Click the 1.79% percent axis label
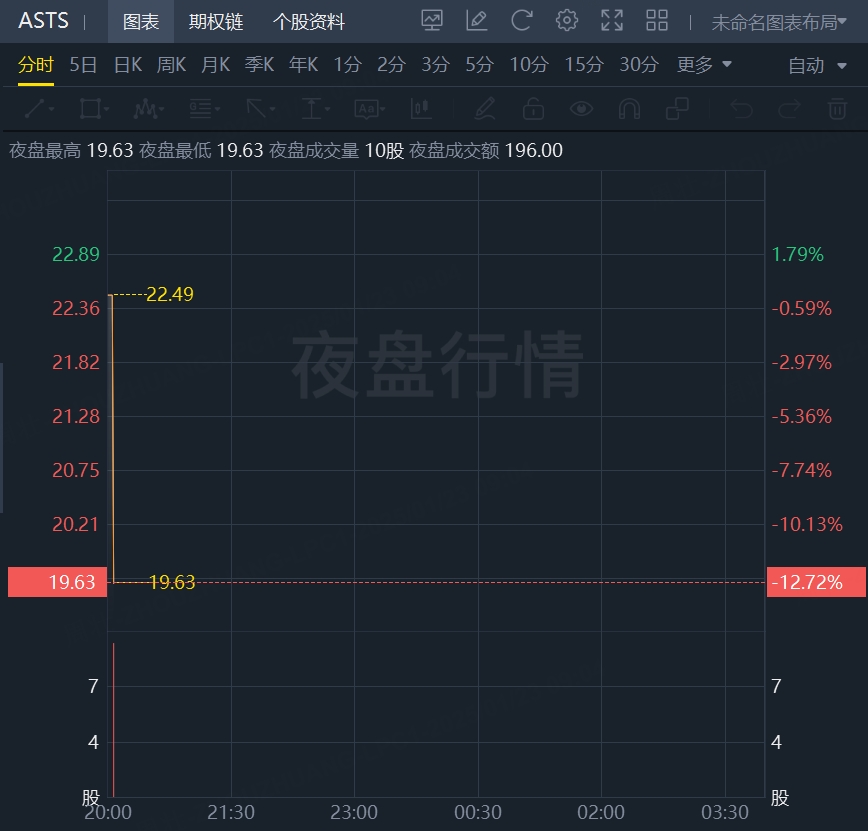Image resolution: width=868 pixels, height=831 pixels. [x=798, y=254]
